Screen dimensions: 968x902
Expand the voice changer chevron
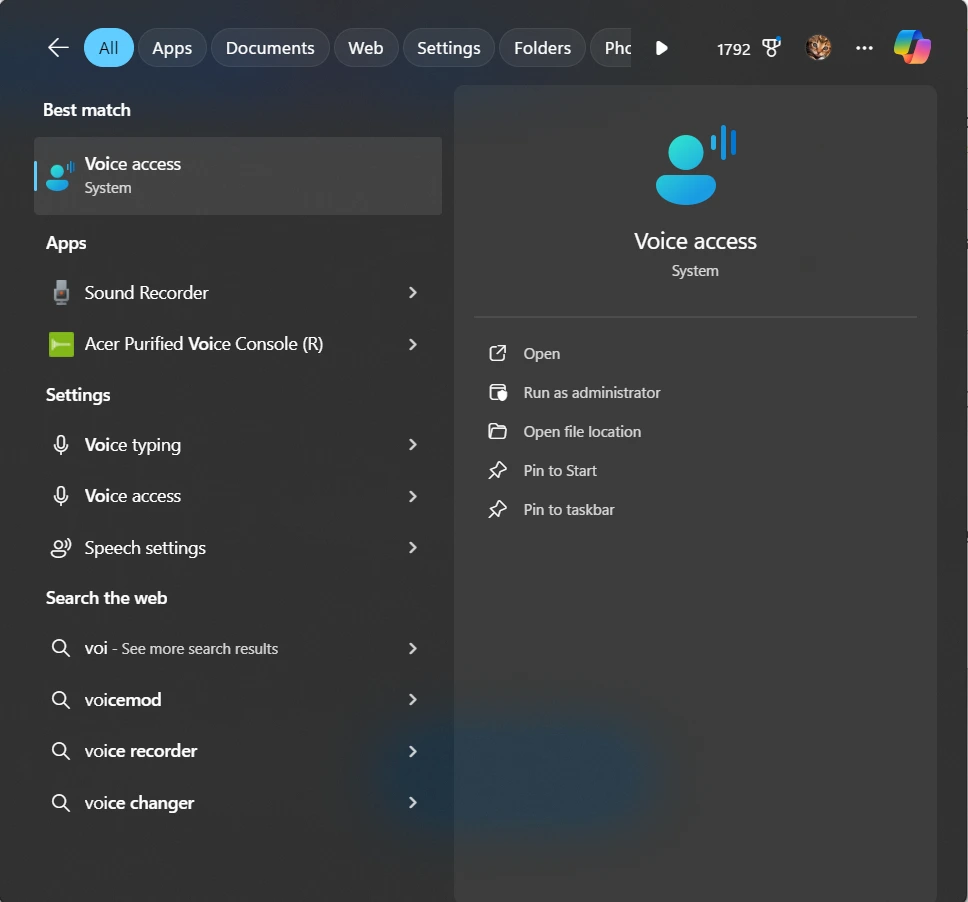413,803
